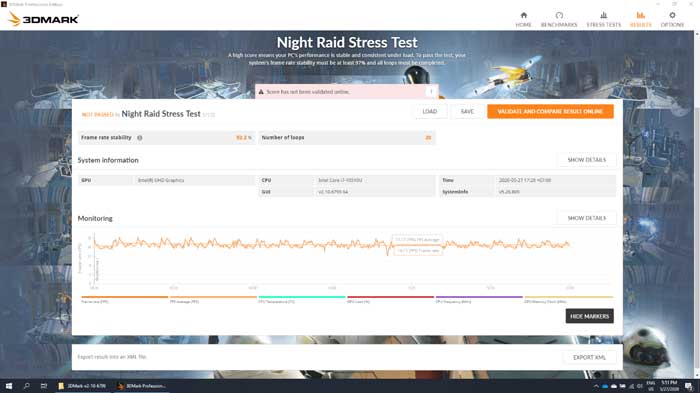This screenshot has width=700, height=393.
Task: Open Windows Start menu
Action: coord(8,386)
